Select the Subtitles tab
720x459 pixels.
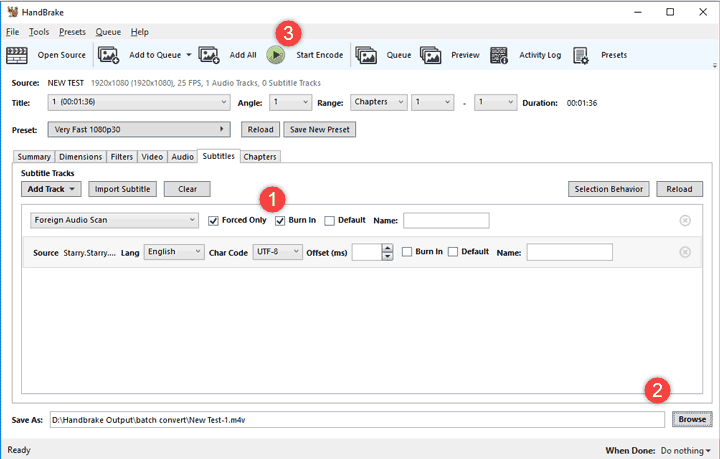point(219,156)
